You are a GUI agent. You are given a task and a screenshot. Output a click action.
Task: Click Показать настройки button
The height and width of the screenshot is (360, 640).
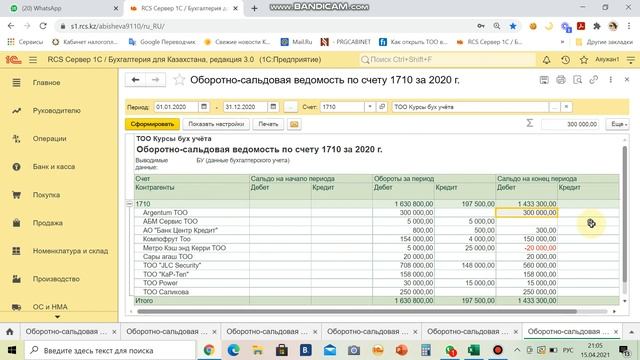click(x=216, y=124)
